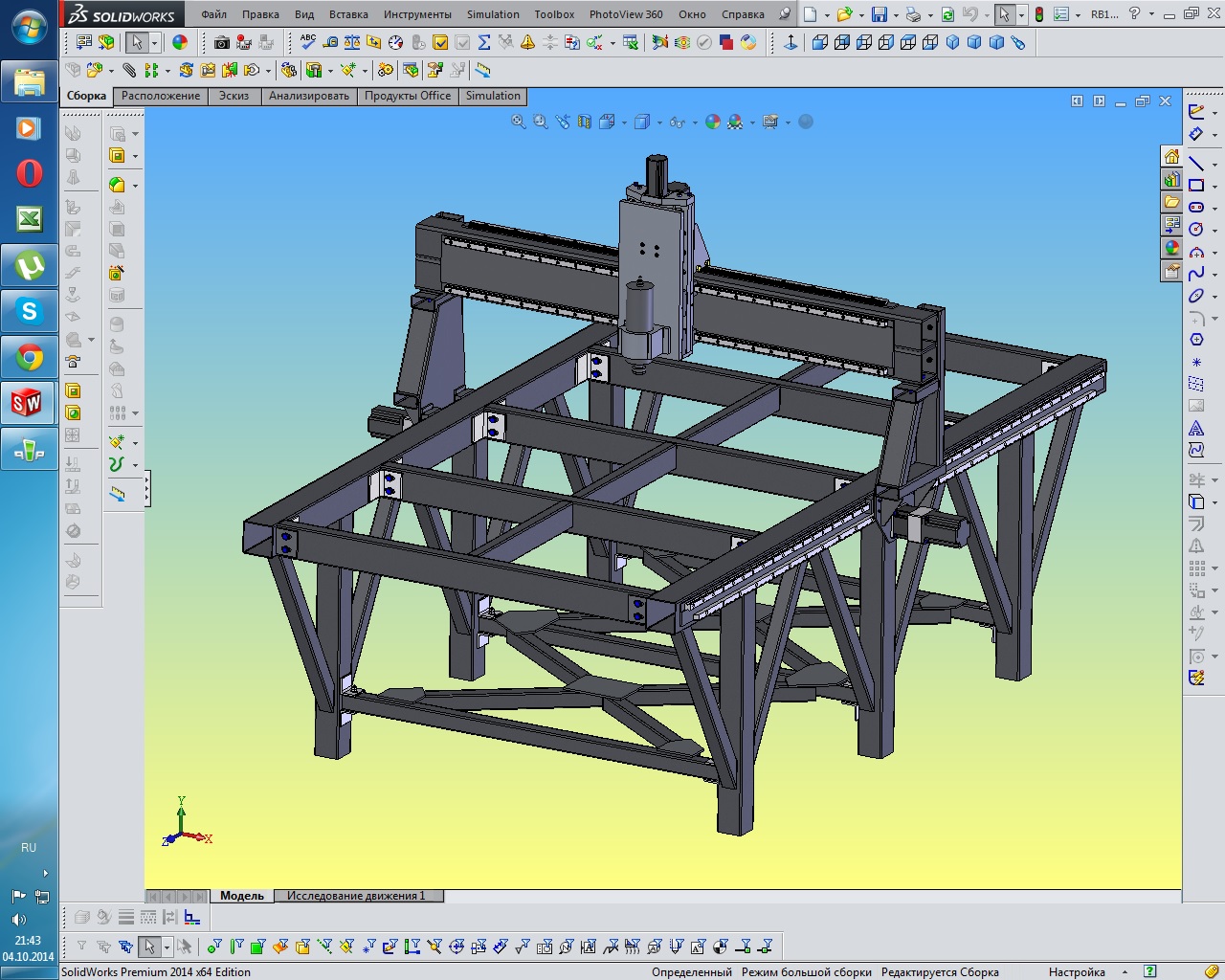This screenshot has height=980, width=1225.
Task: Switch to the Анализировать tab
Action: (x=308, y=96)
